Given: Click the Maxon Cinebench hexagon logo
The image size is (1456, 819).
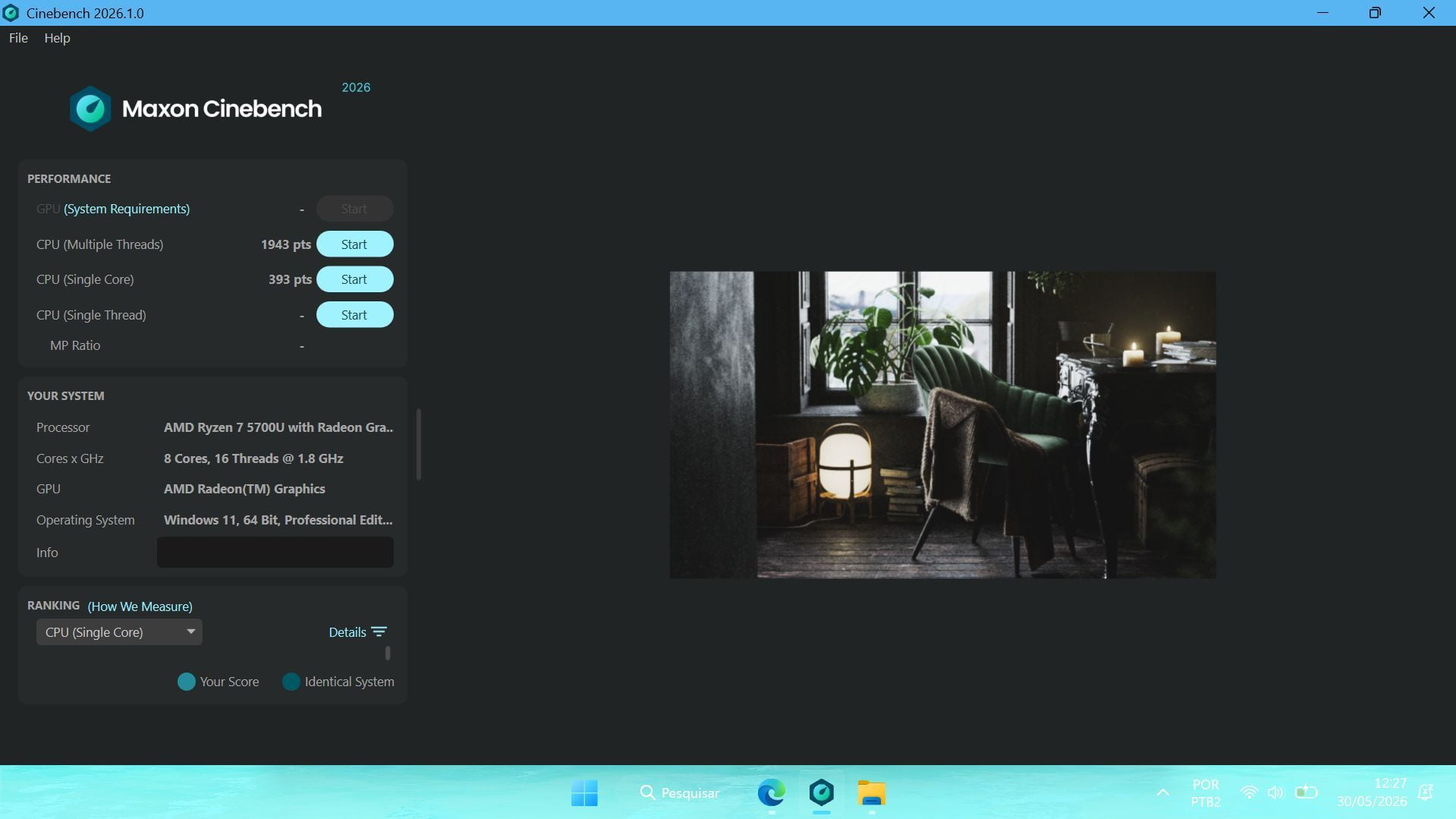Looking at the screenshot, I should point(90,109).
